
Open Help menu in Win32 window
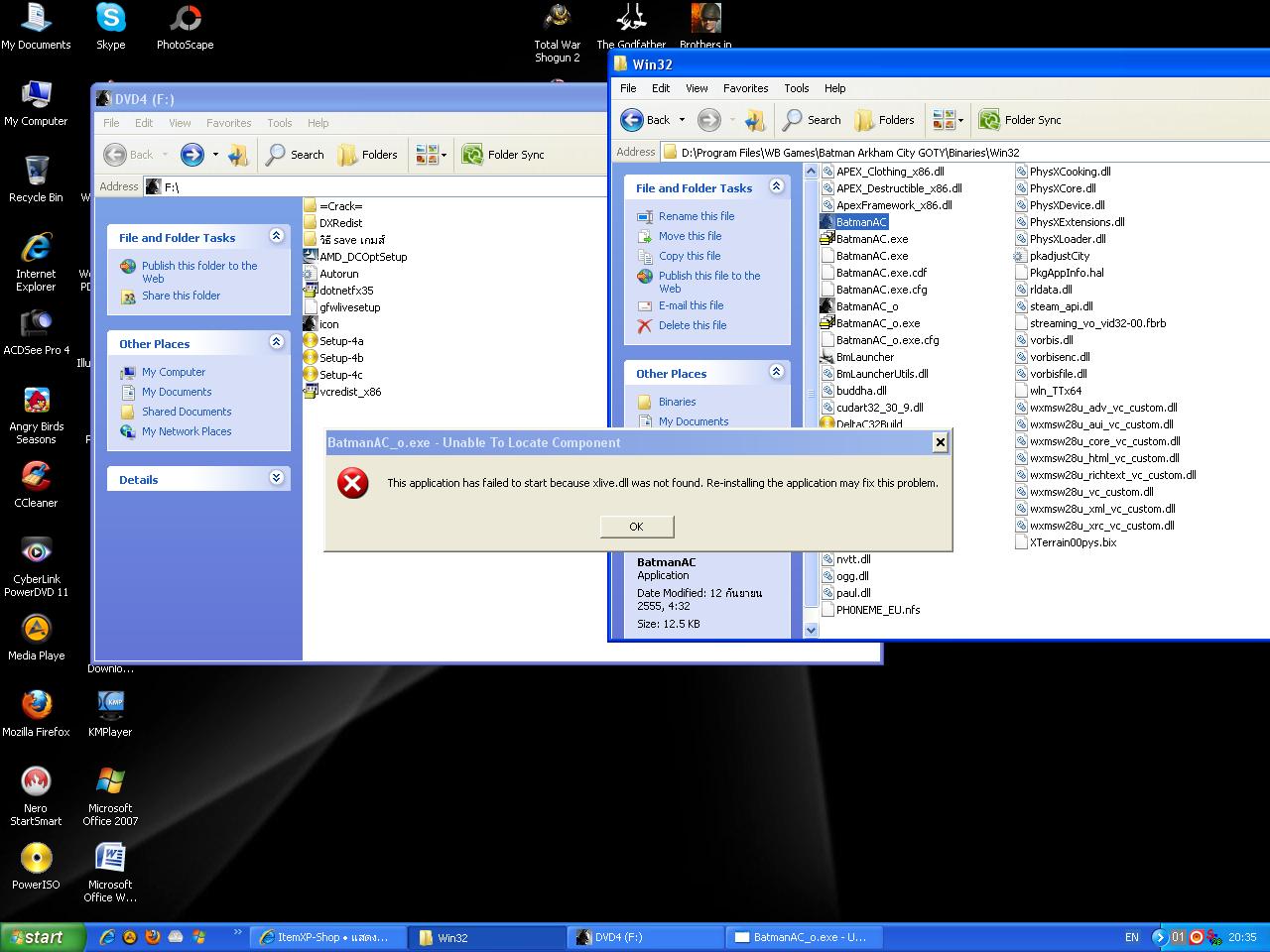point(835,88)
